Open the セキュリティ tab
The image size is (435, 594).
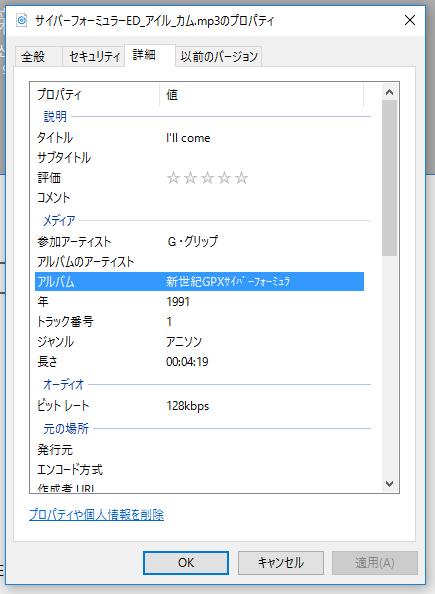coord(94,57)
